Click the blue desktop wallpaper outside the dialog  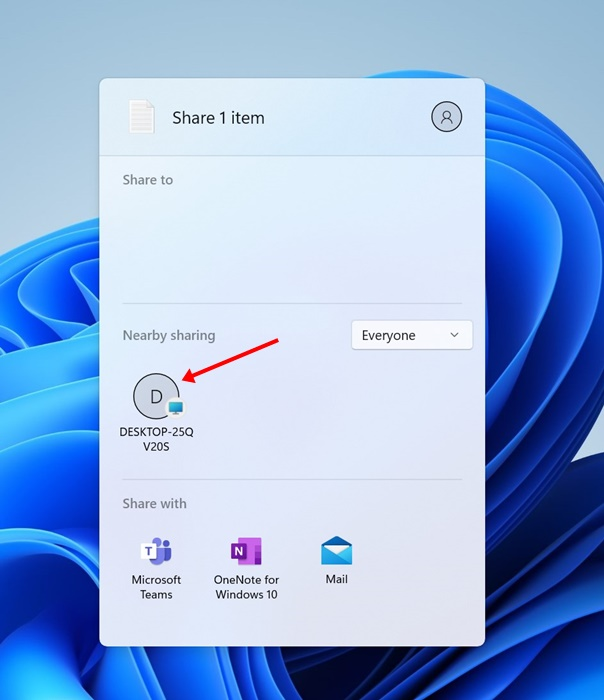(x=545, y=400)
